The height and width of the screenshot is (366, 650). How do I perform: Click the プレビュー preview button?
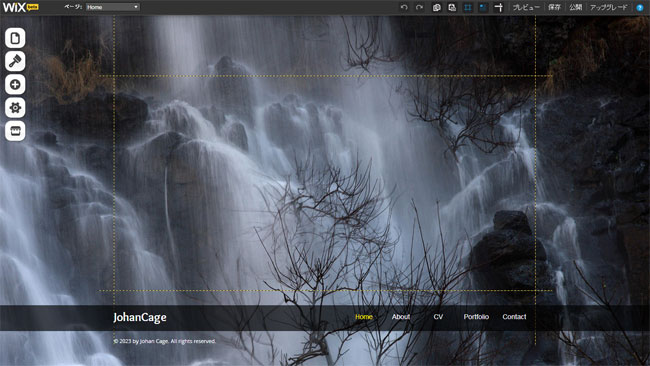[526, 7]
